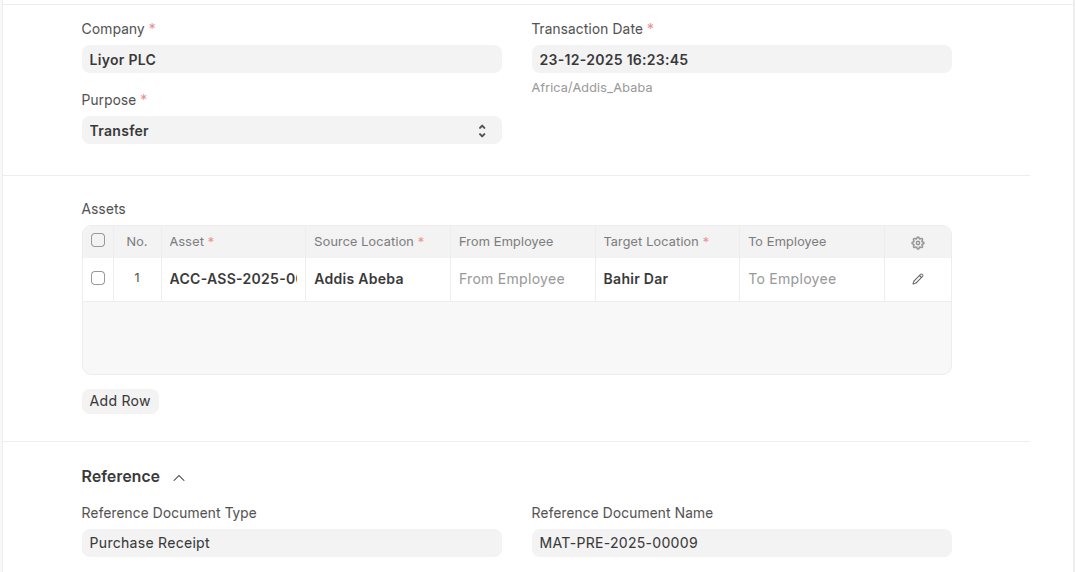
Task: Click the Source Location cell Addis Abeba
Action: click(x=377, y=279)
